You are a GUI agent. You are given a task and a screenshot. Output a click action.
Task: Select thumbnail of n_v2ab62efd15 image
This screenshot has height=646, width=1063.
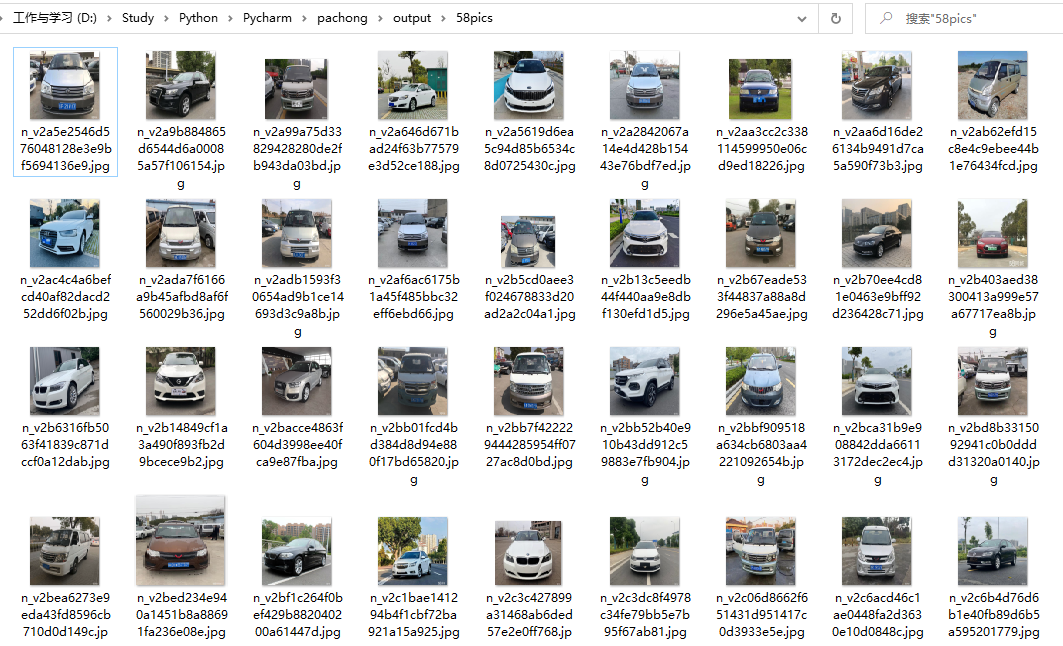(992, 85)
